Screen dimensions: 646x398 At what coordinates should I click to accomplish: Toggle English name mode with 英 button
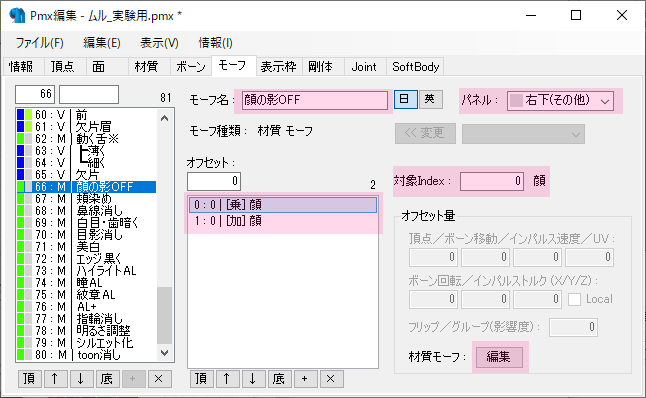pos(431,99)
